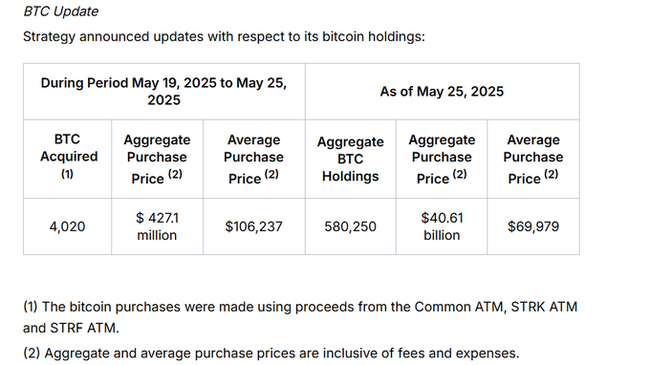Click footnote marker (1) under BTC Acquired

(67, 174)
